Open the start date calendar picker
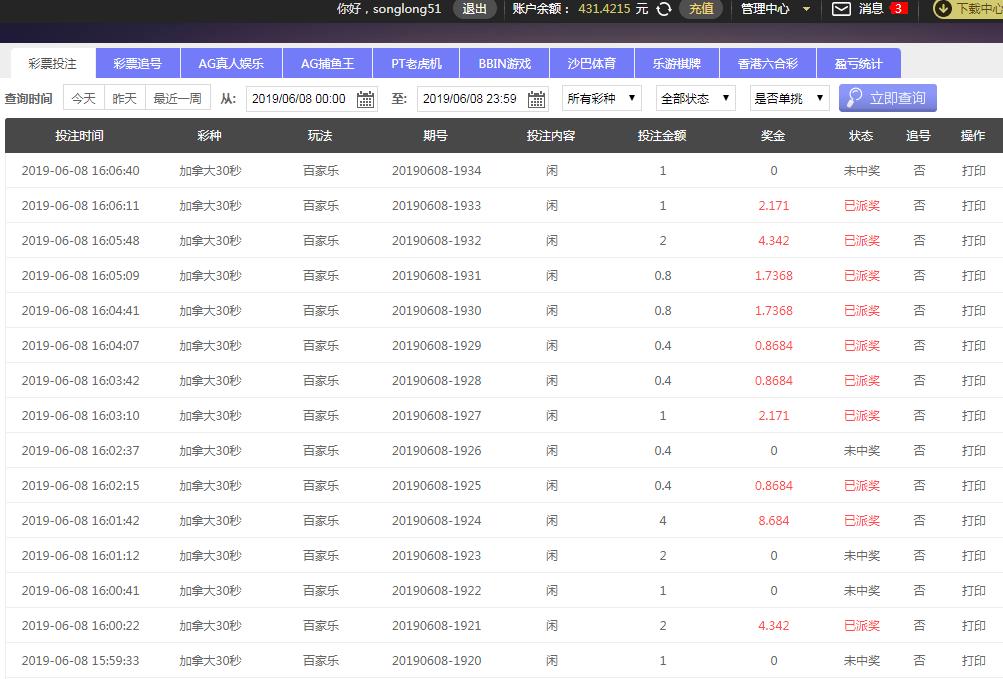1003x679 pixels. (365, 99)
